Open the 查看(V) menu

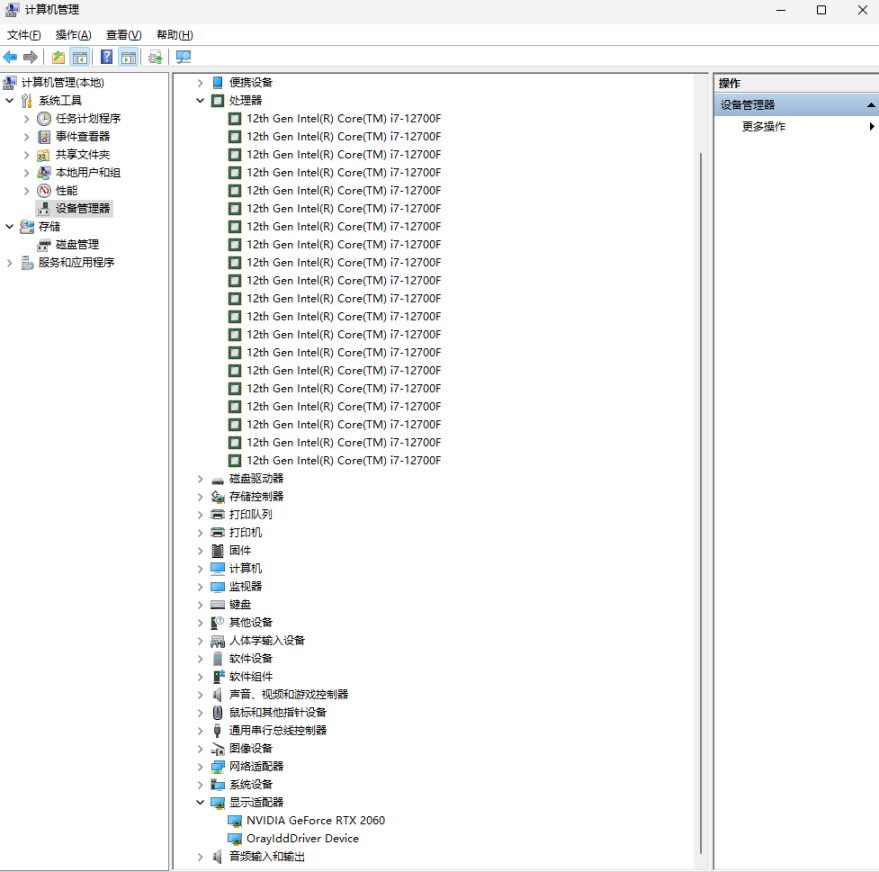coord(123,35)
